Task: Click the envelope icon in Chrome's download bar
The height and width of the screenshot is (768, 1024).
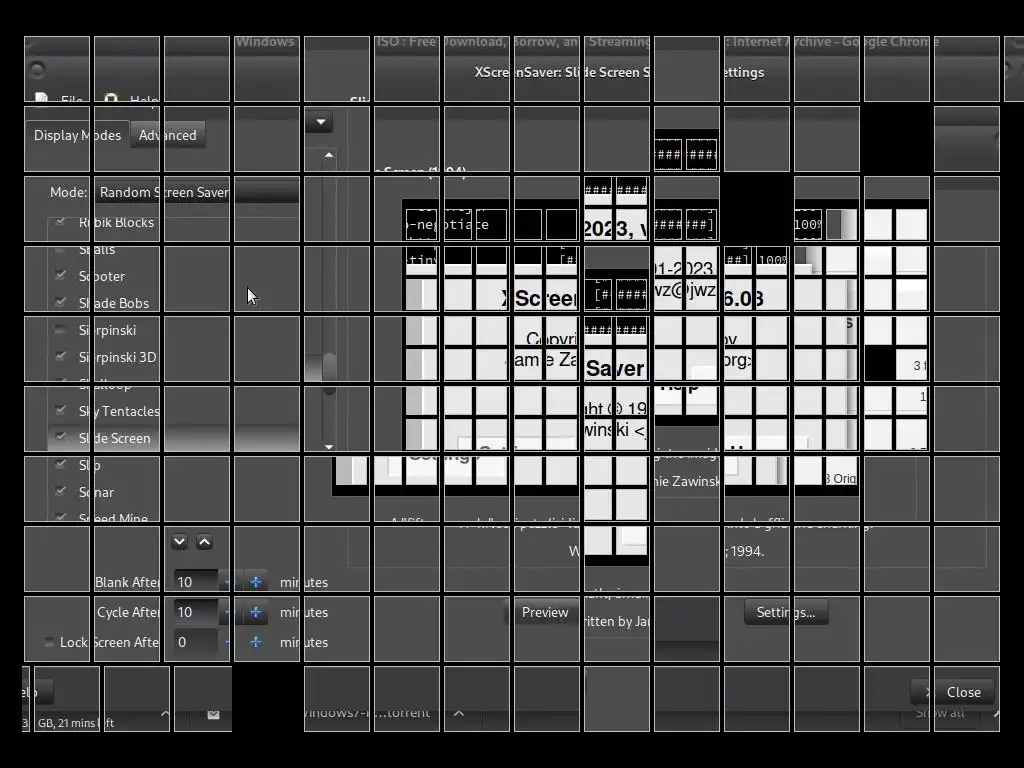Action: [x=214, y=714]
